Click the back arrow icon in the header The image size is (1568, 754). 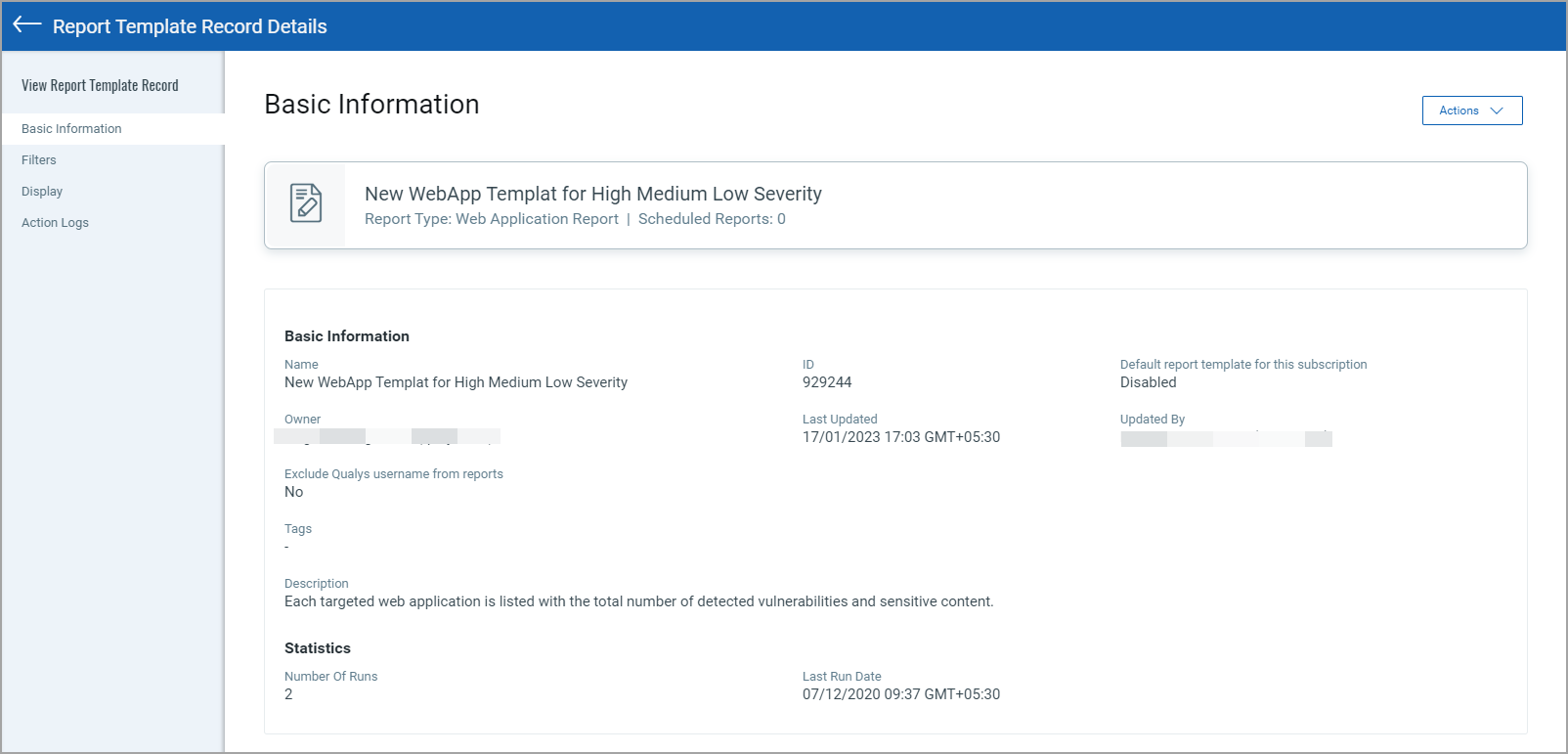(27, 24)
